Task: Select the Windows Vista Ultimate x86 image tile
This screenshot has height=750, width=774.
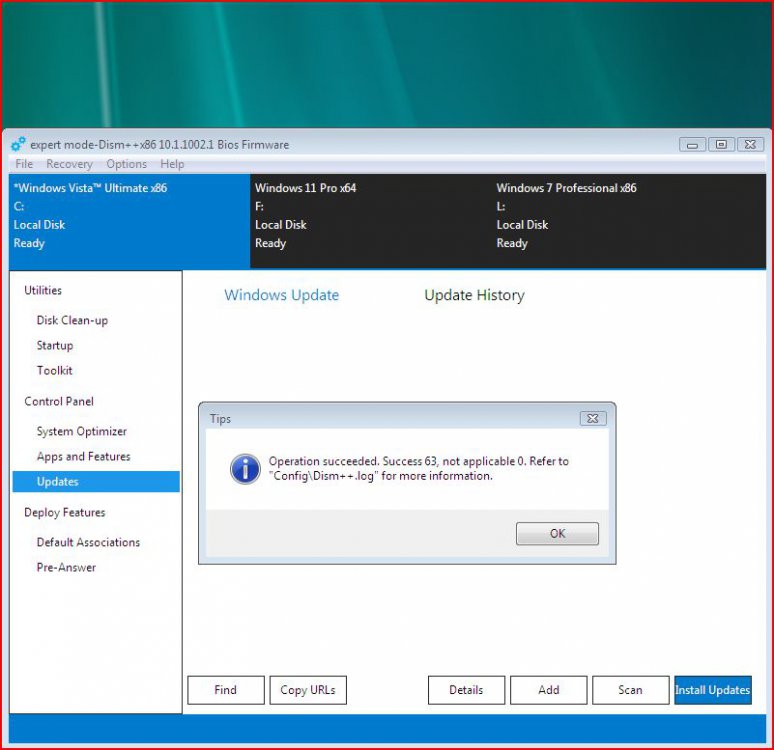Action: pyautogui.click(x=129, y=221)
